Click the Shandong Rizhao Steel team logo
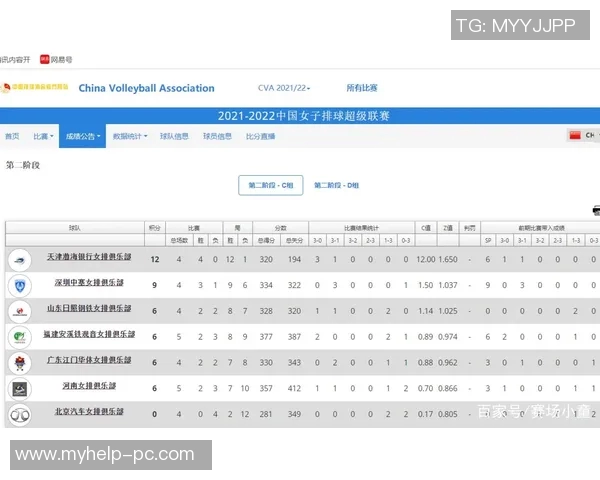Image resolution: width=600 pixels, height=480 pixels. click(20, 311)
